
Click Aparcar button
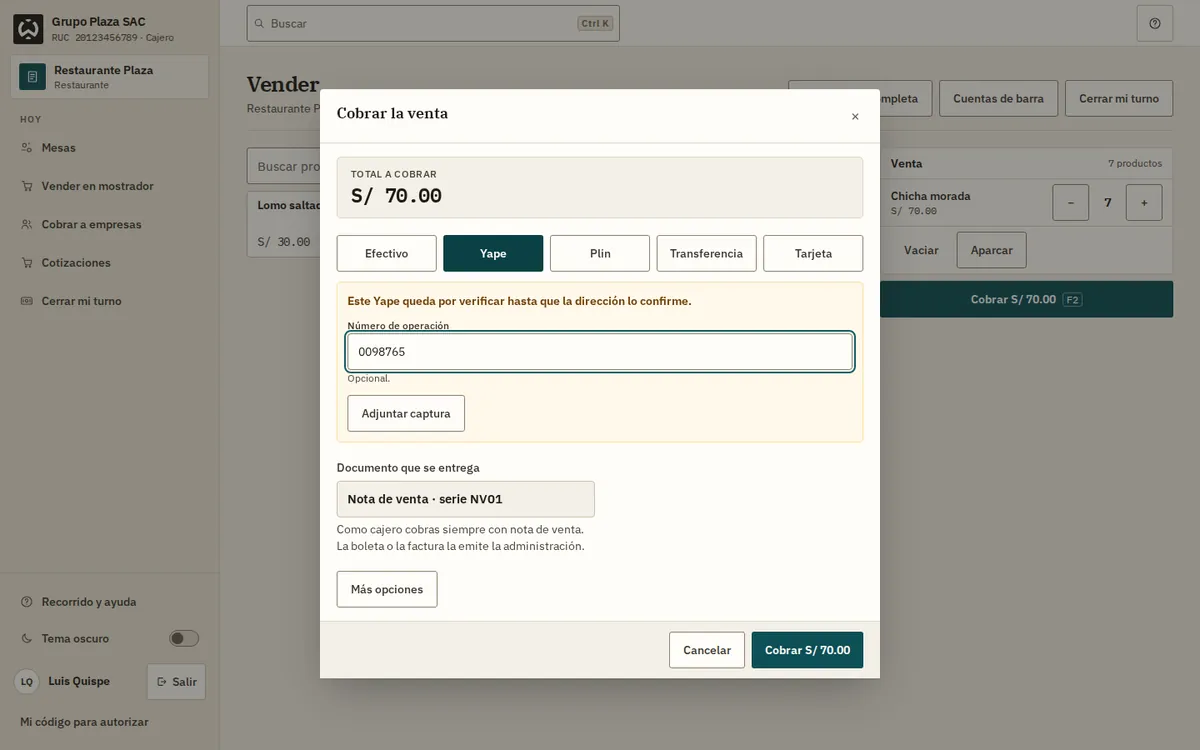pos(992,250)
